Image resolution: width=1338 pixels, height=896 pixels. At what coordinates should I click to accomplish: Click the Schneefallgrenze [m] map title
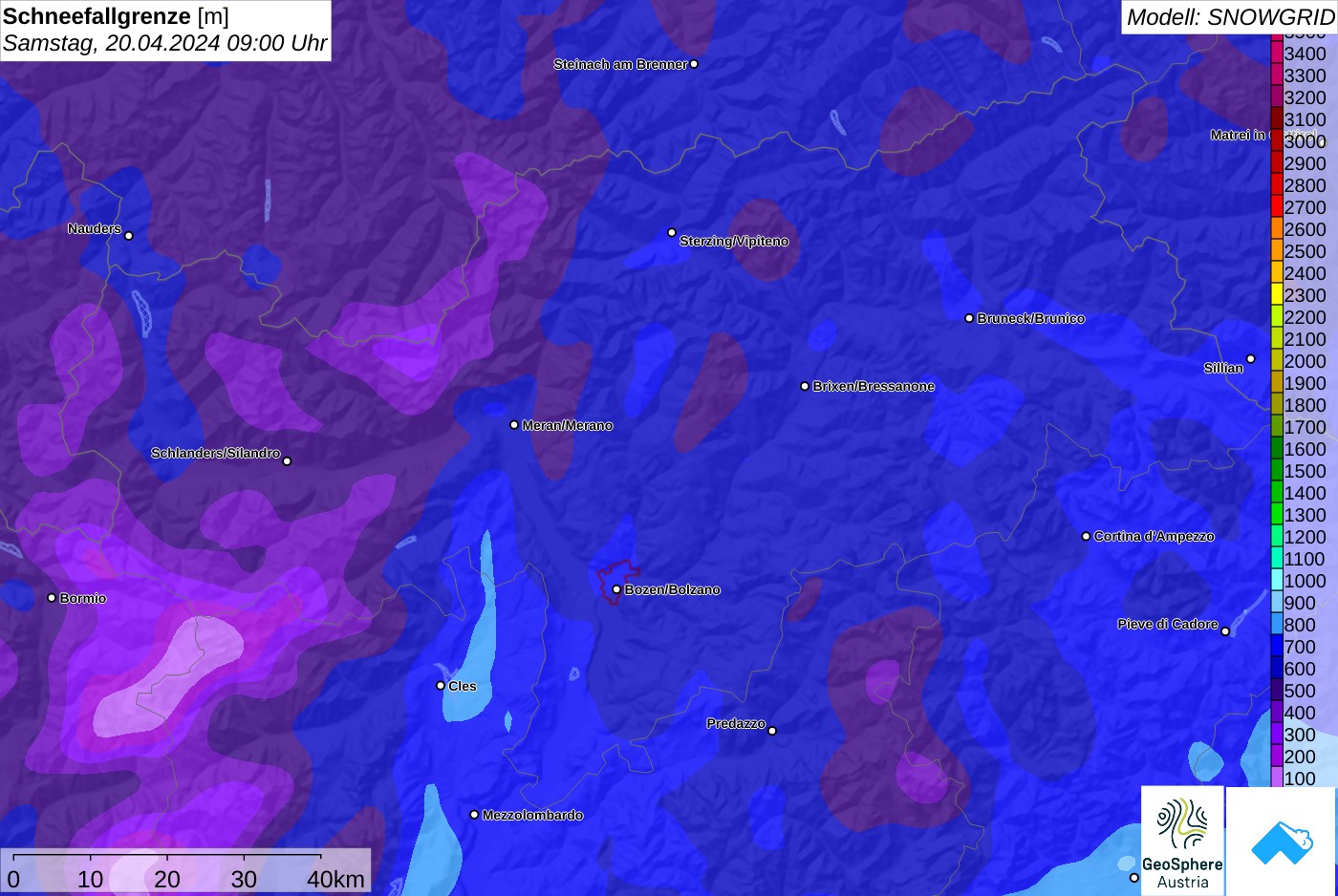click(116, 16)
